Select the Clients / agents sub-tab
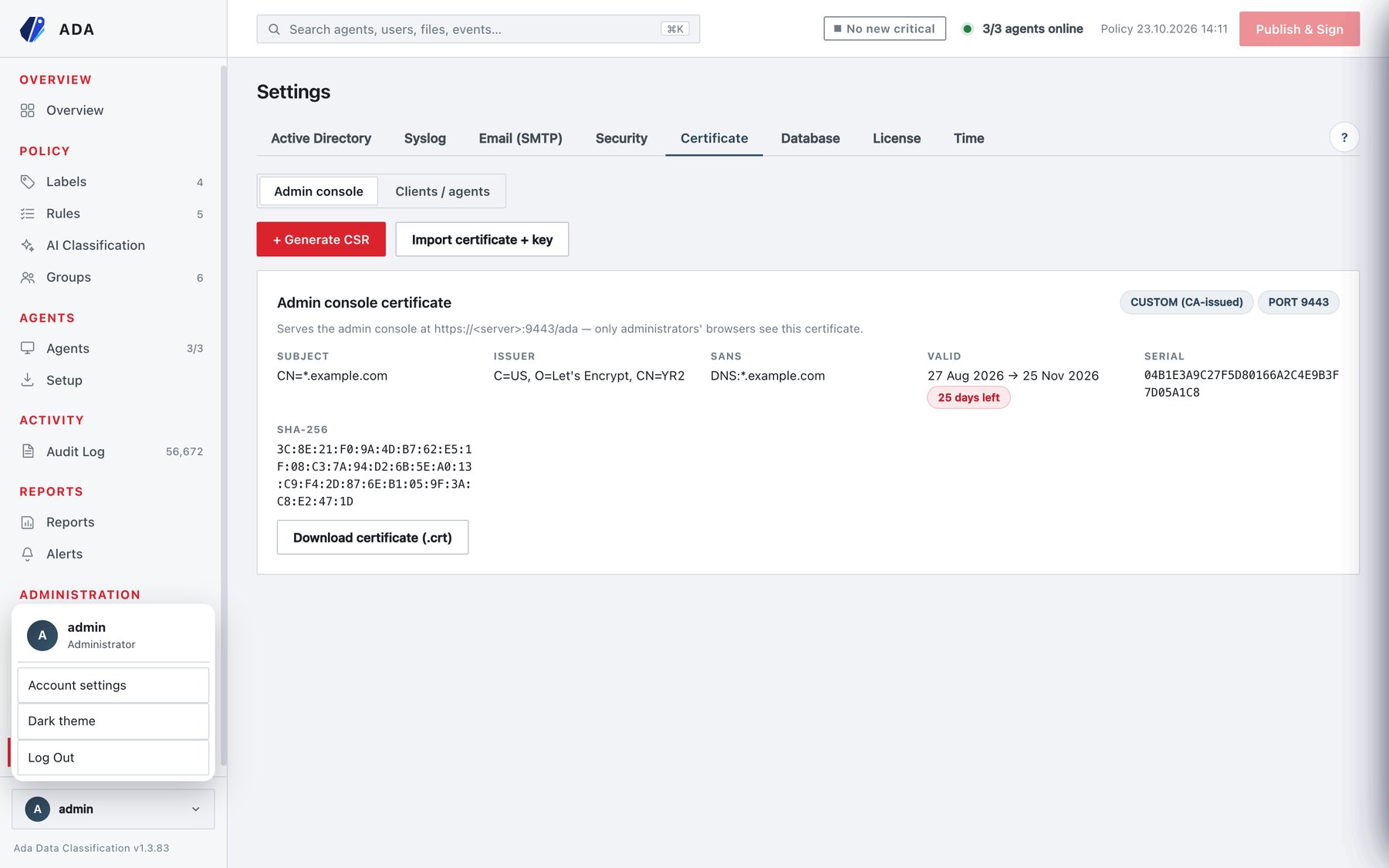Screen dimensions: 1389x868 click(442, 191)
